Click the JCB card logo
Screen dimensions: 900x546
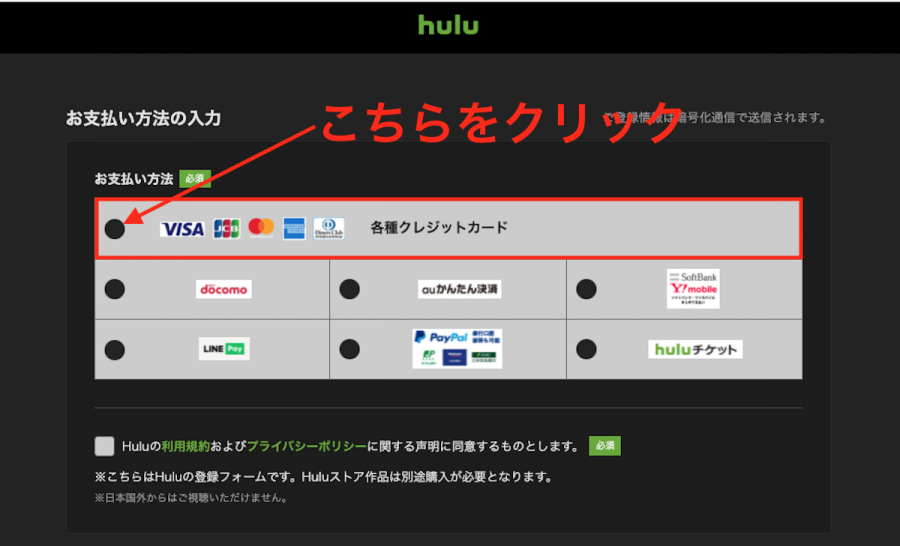227,229
